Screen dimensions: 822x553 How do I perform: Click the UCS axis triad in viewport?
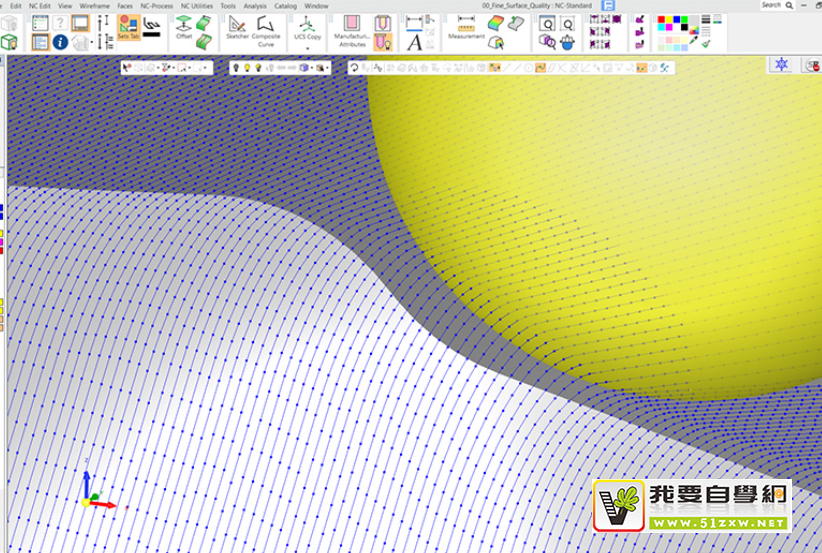coord(94,495)
